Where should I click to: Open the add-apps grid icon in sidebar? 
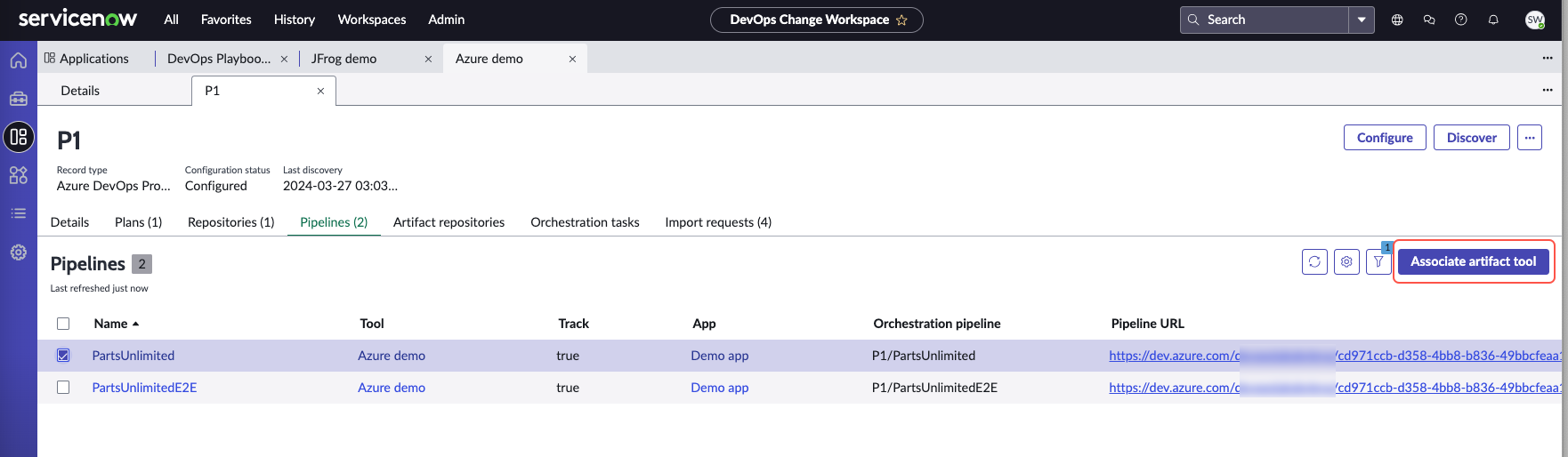pos(18,175)
